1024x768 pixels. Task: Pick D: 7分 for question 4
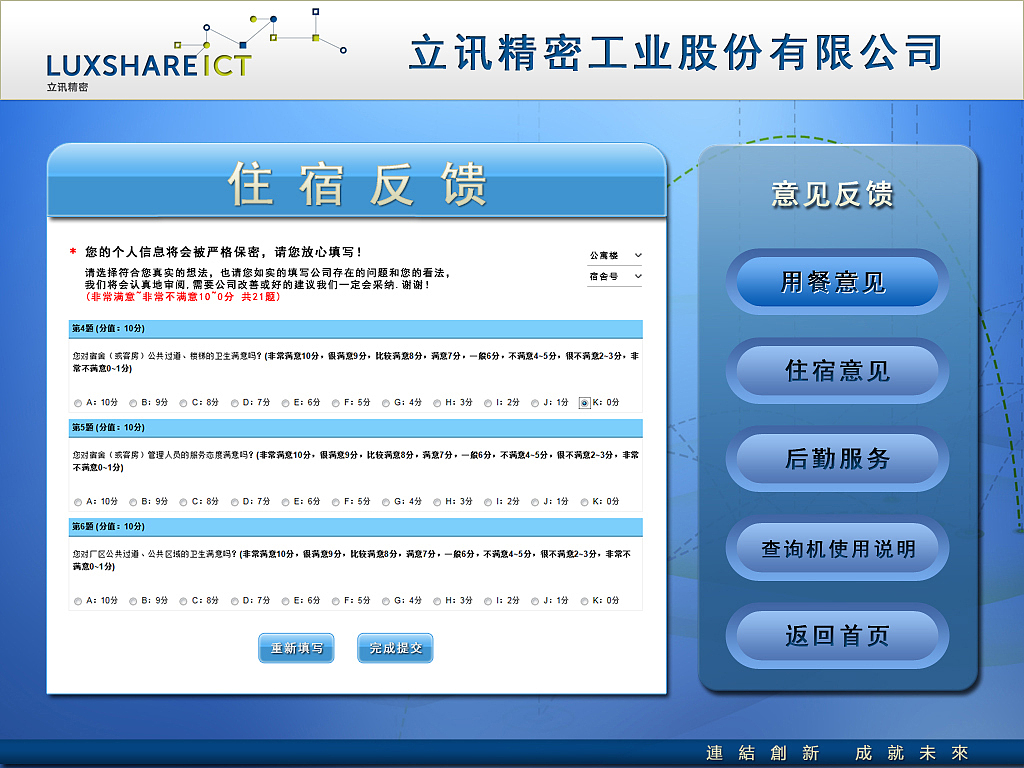pos(234,403)
